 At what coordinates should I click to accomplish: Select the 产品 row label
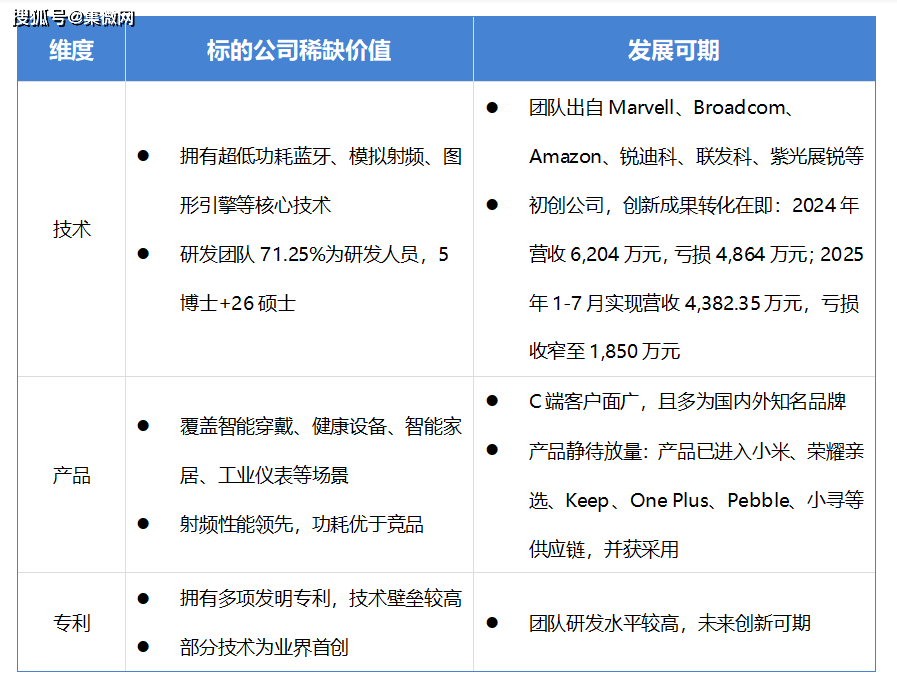coord(71,475)
